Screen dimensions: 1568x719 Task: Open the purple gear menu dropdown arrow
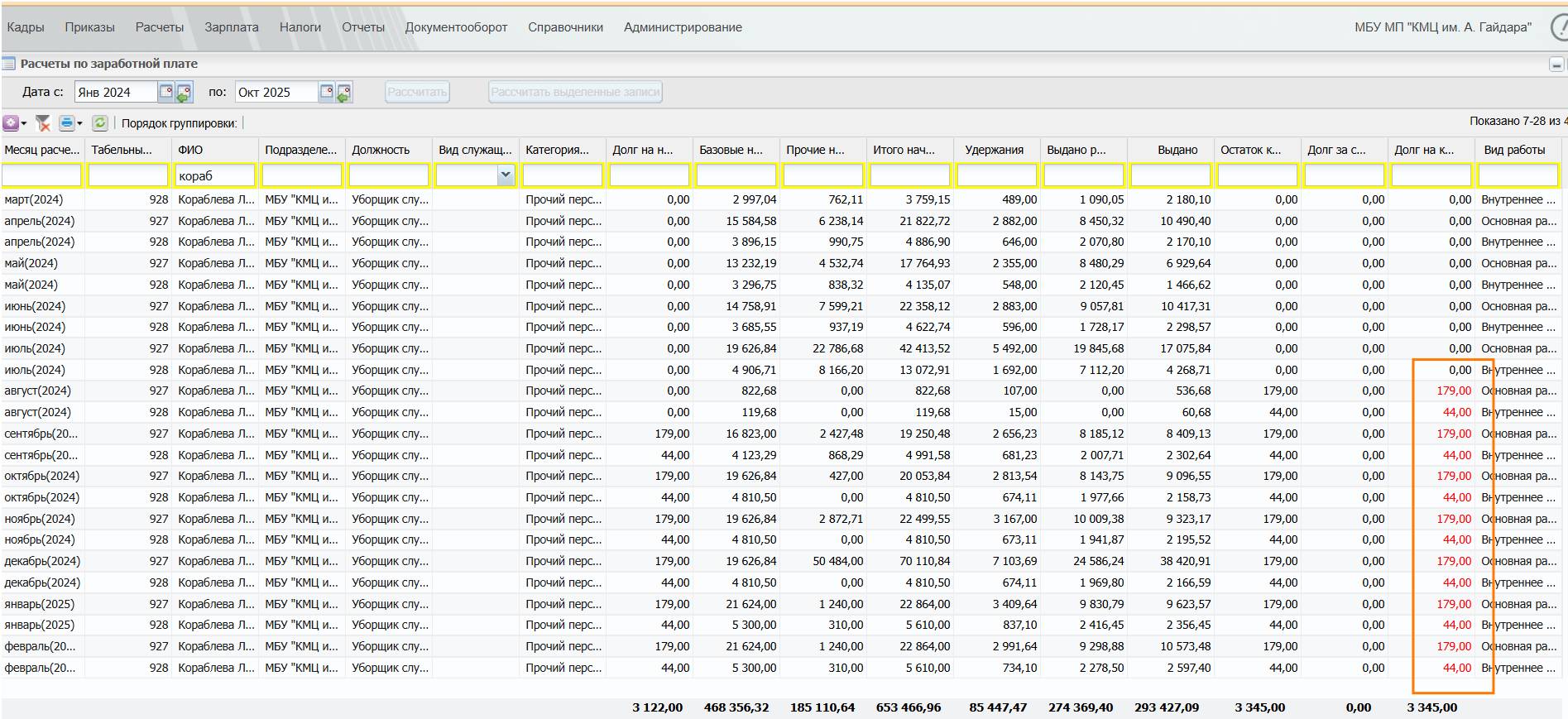[x=24, y=124]
